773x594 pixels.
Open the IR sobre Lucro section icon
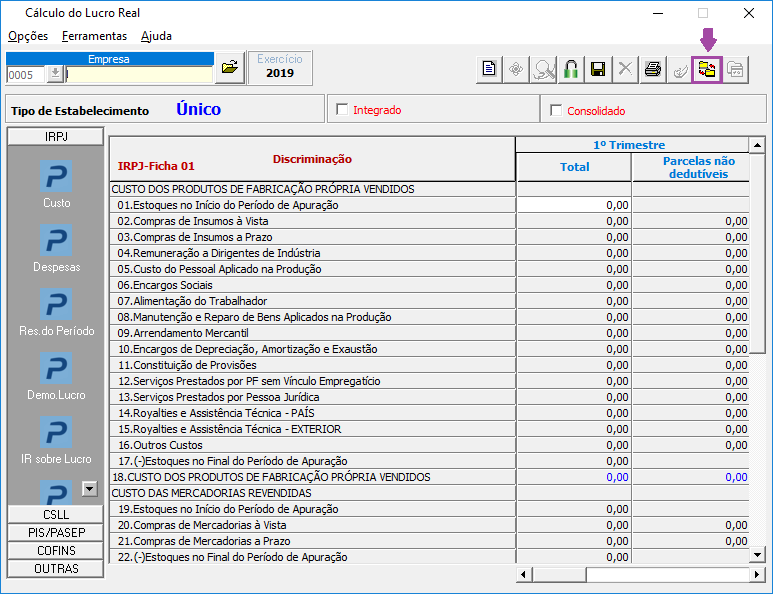coord(56,432)
